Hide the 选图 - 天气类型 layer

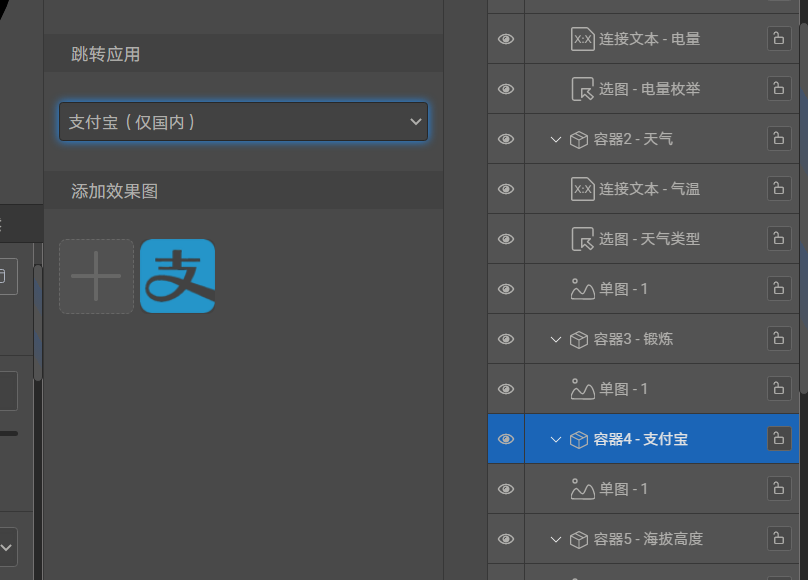coord(506,239)
